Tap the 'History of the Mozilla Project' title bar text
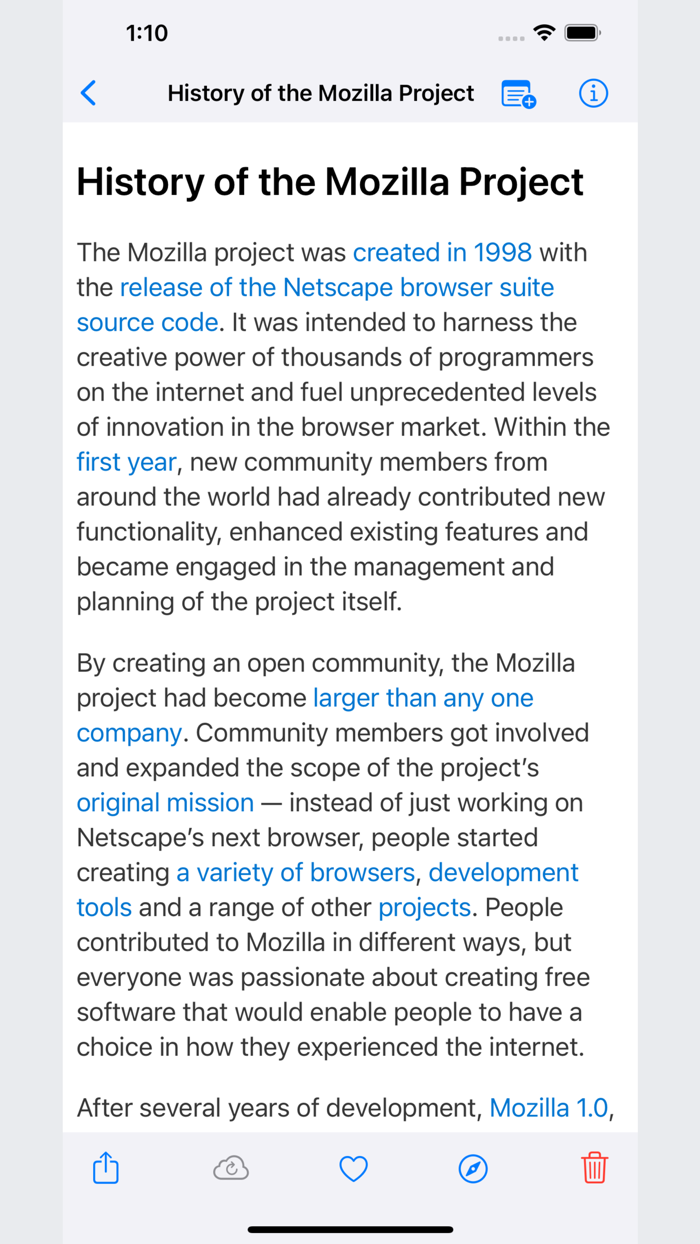The image size is (700, 1244). coord(320,93)
